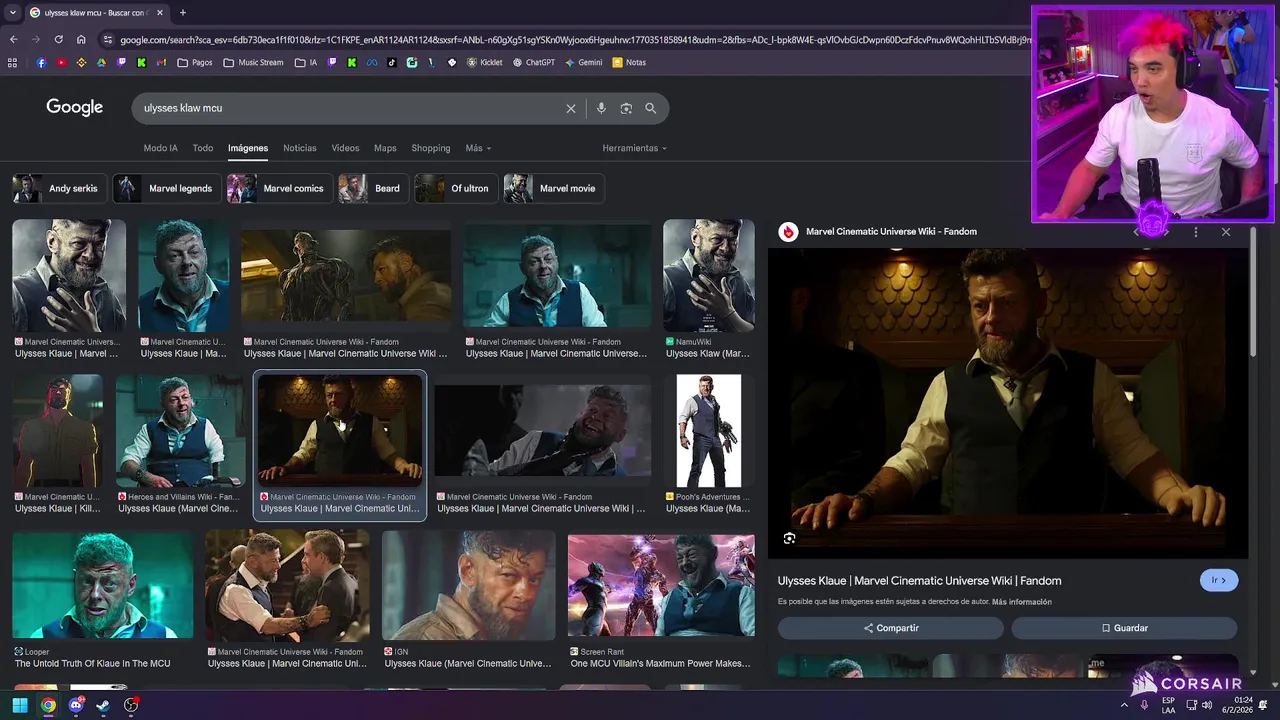This screenshot has height=720, width=1280.
Task: Open the Pagos bookmarks folder
Action: [195, 62]
